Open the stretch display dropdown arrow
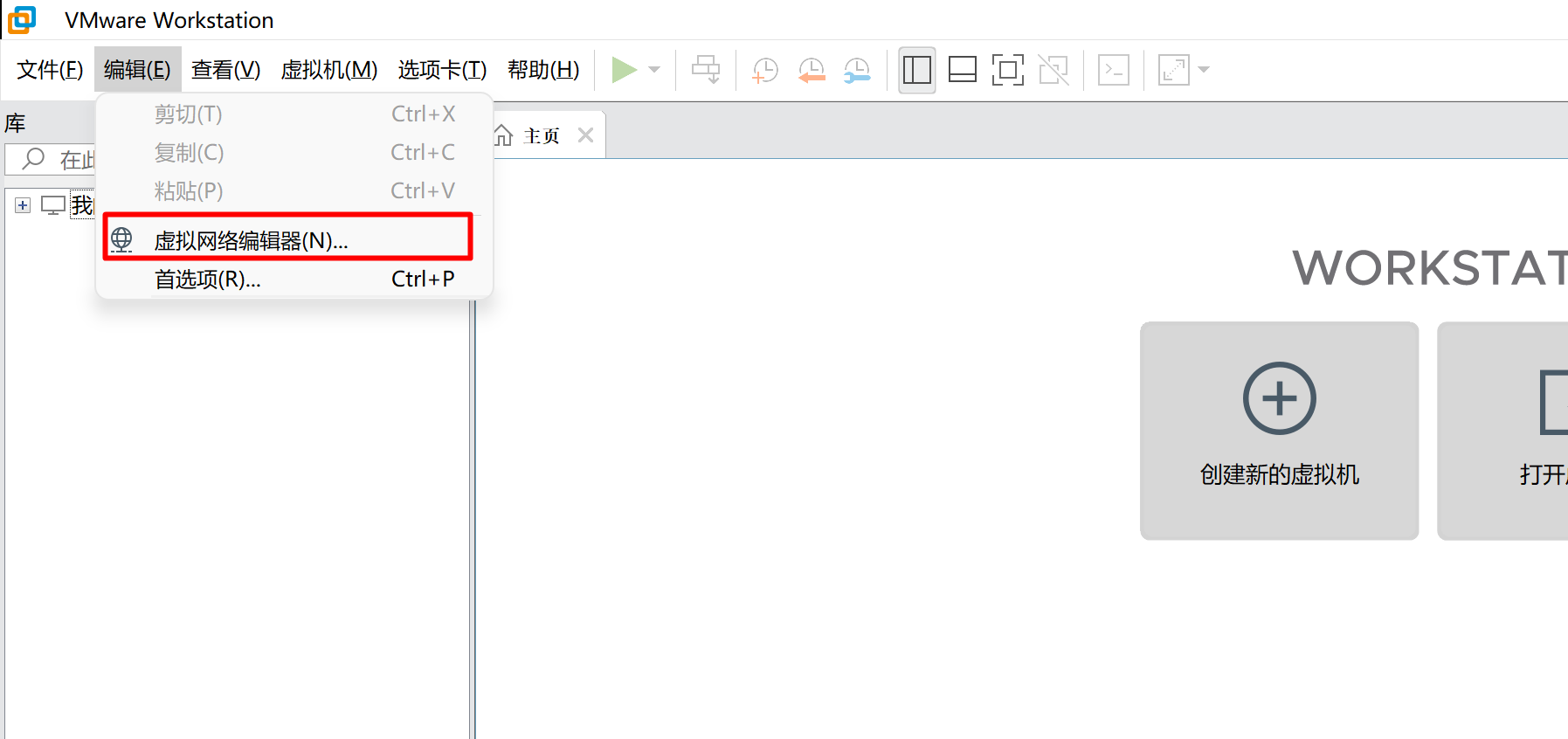Screen dimensions: 1568x739 [x=1204, y=70]
